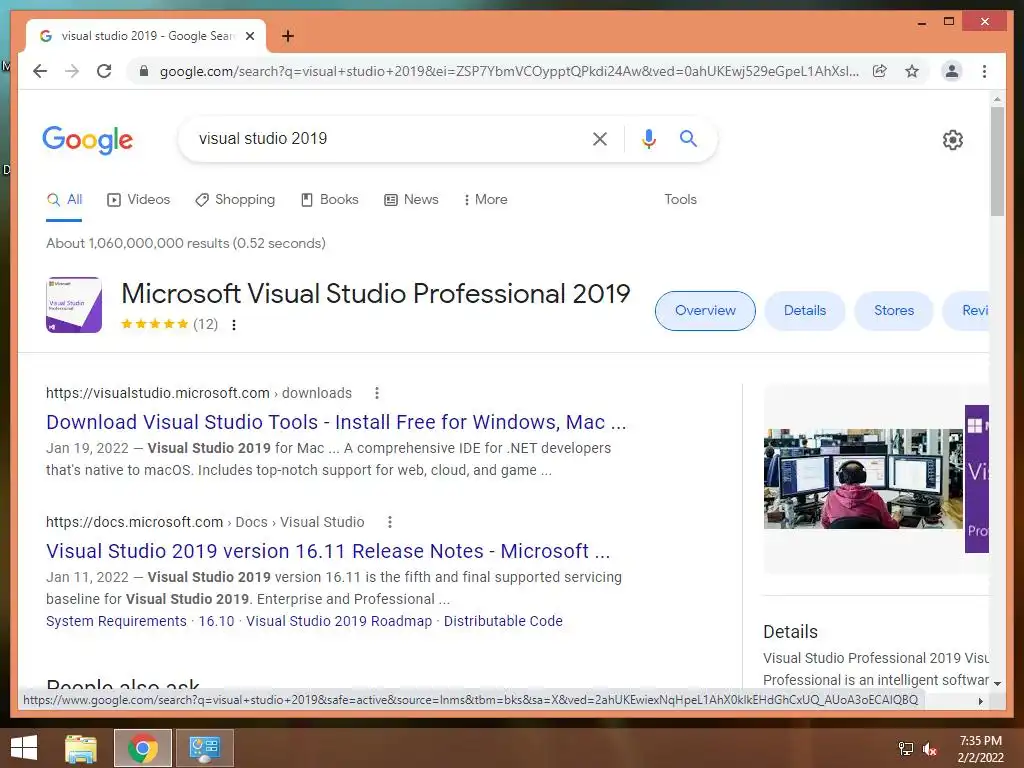Click the network icon in system tray
This screenshot has width=1024, height=768.
pos(906,749)
